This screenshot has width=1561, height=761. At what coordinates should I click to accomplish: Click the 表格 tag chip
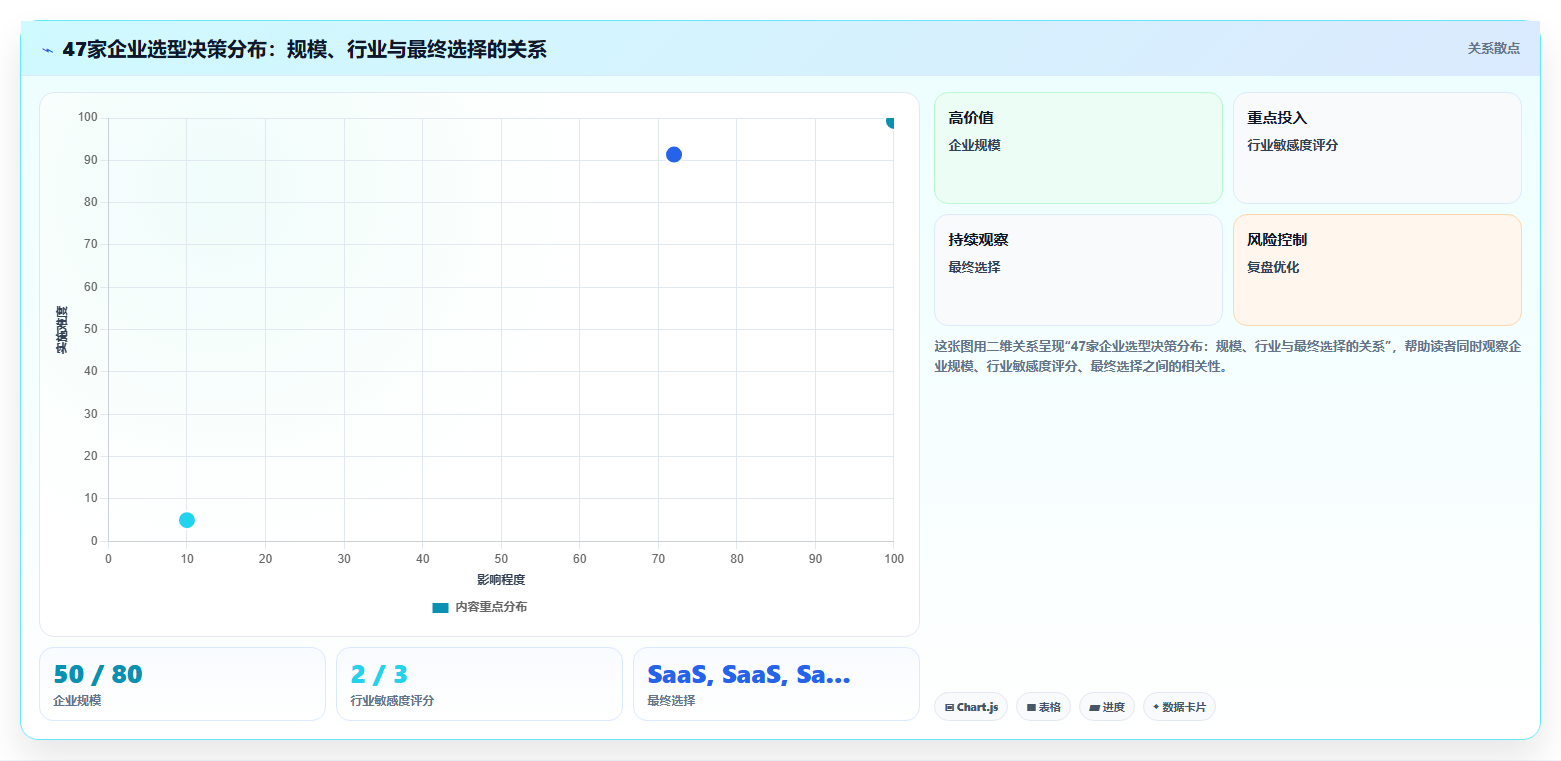tap(1043, 707)
